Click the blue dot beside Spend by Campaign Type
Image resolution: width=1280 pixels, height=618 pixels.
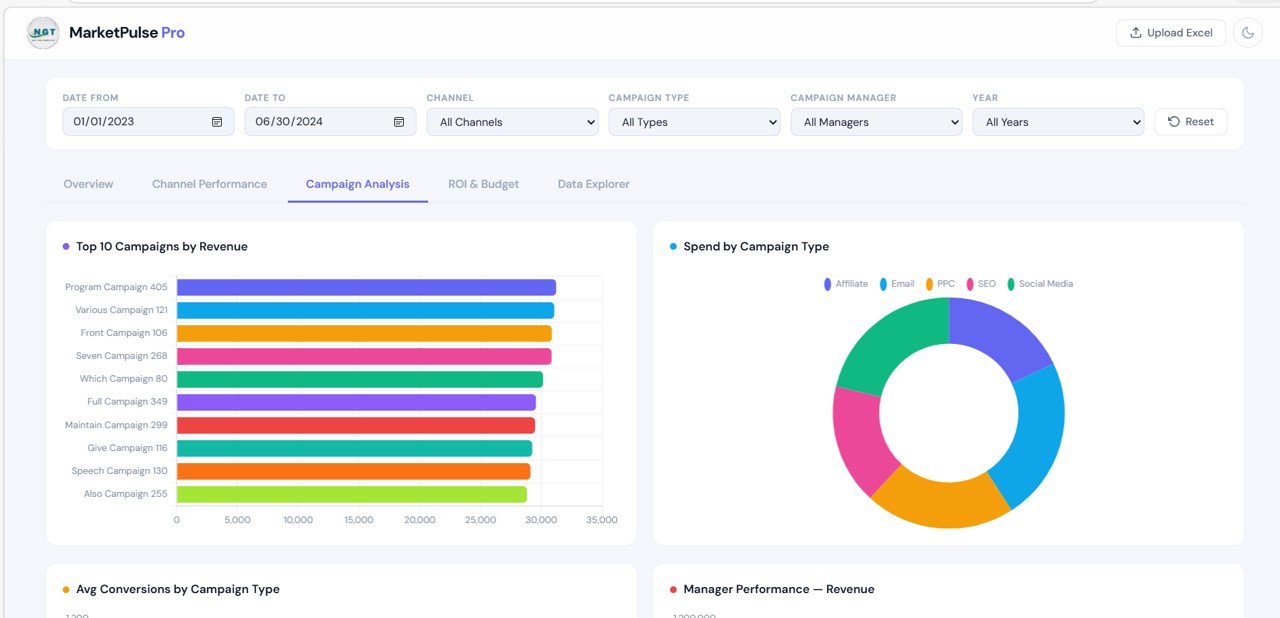pyautogui.click(x=670, y=246)
